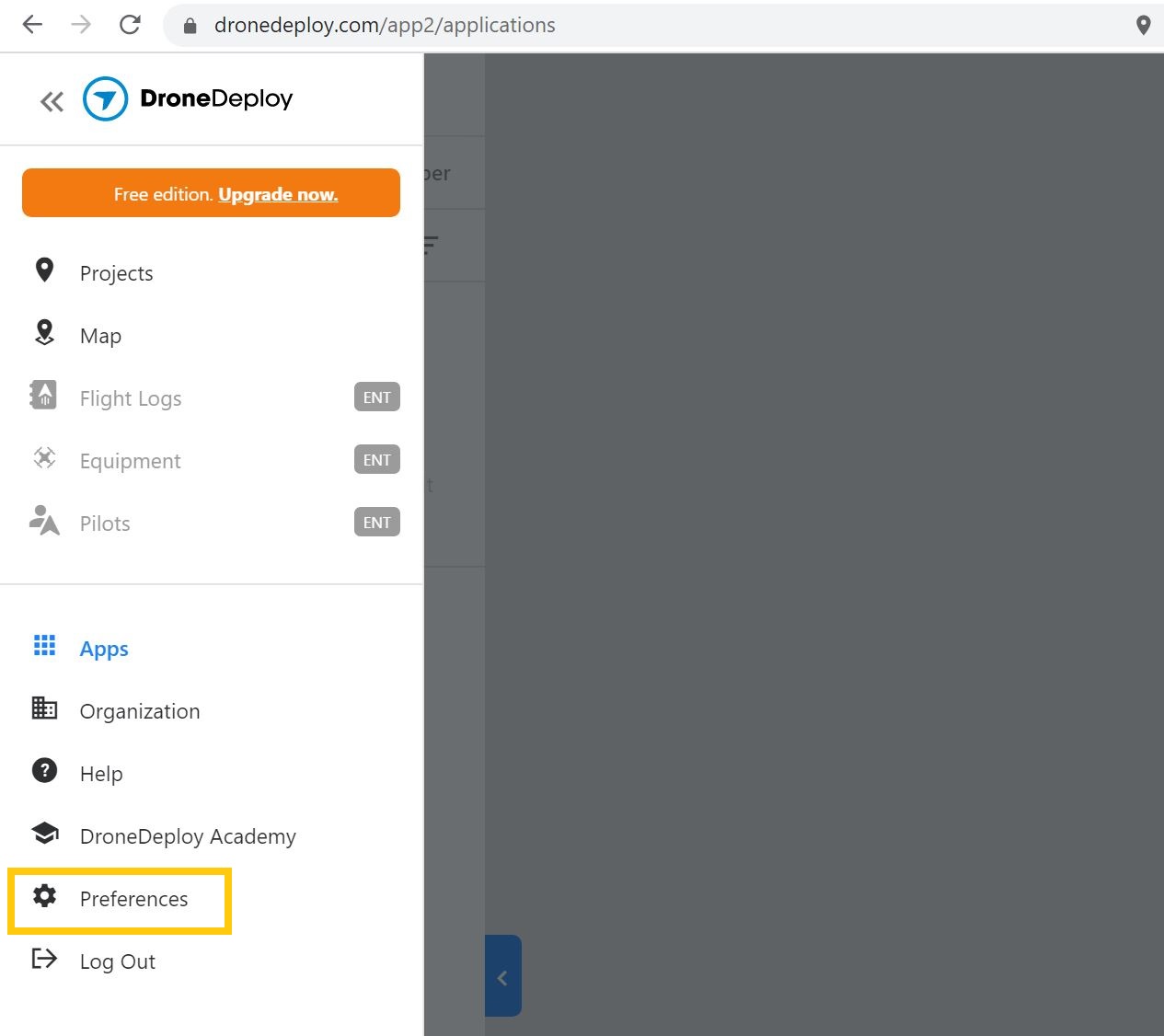Click the browser reload button
The image size is (1164, 1036).
tap(130, 25)
